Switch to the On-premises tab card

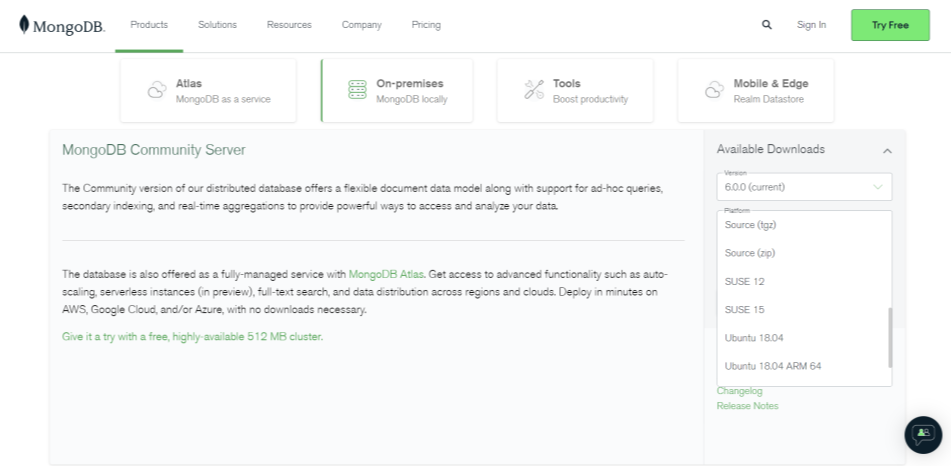(397, 90)
